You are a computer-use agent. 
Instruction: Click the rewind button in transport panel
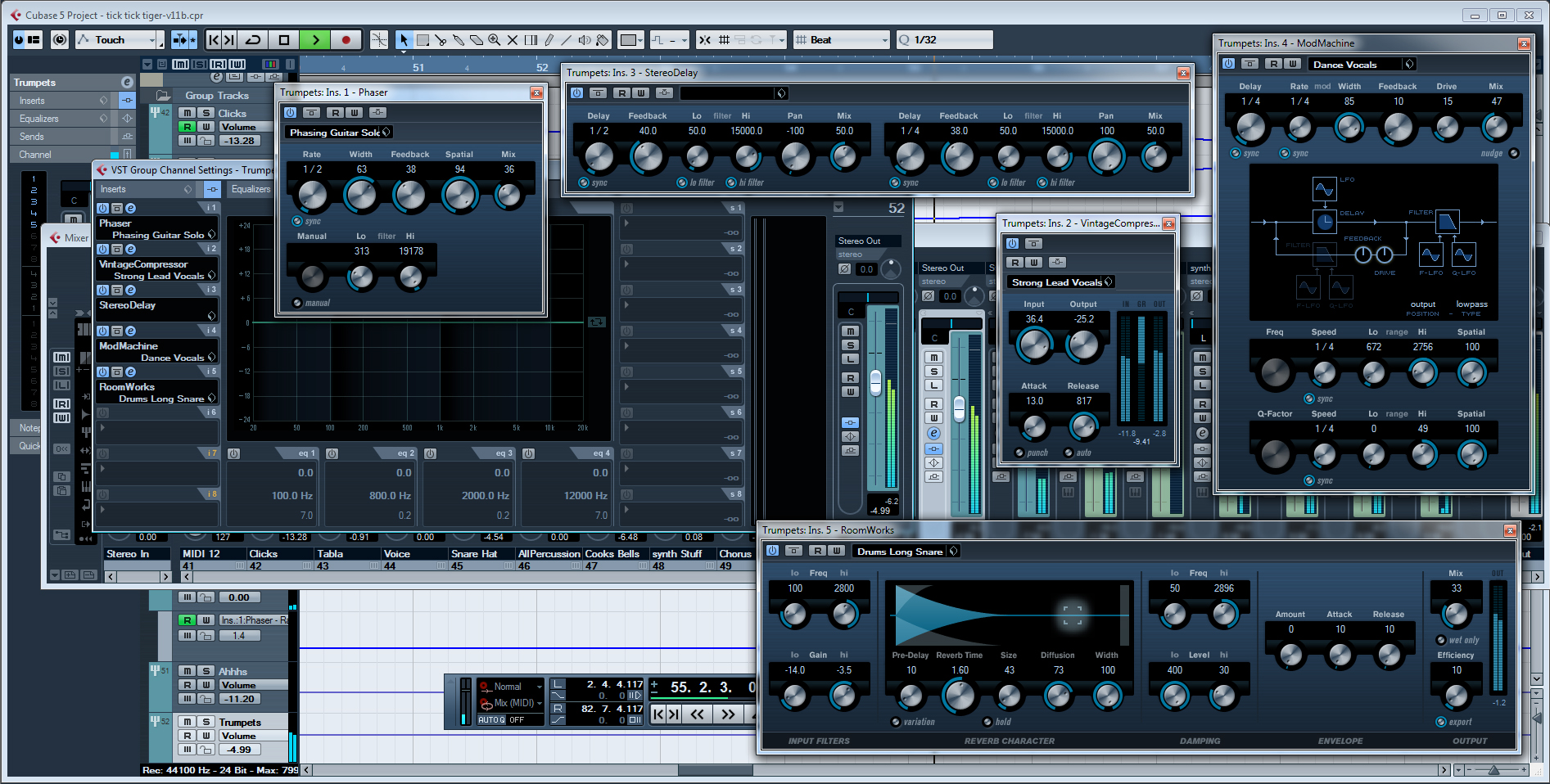(x=697, y=714)
